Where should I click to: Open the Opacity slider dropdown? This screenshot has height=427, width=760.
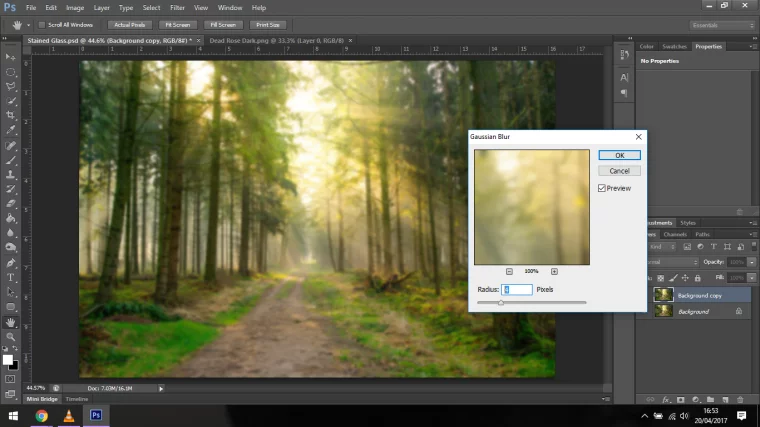752,262
